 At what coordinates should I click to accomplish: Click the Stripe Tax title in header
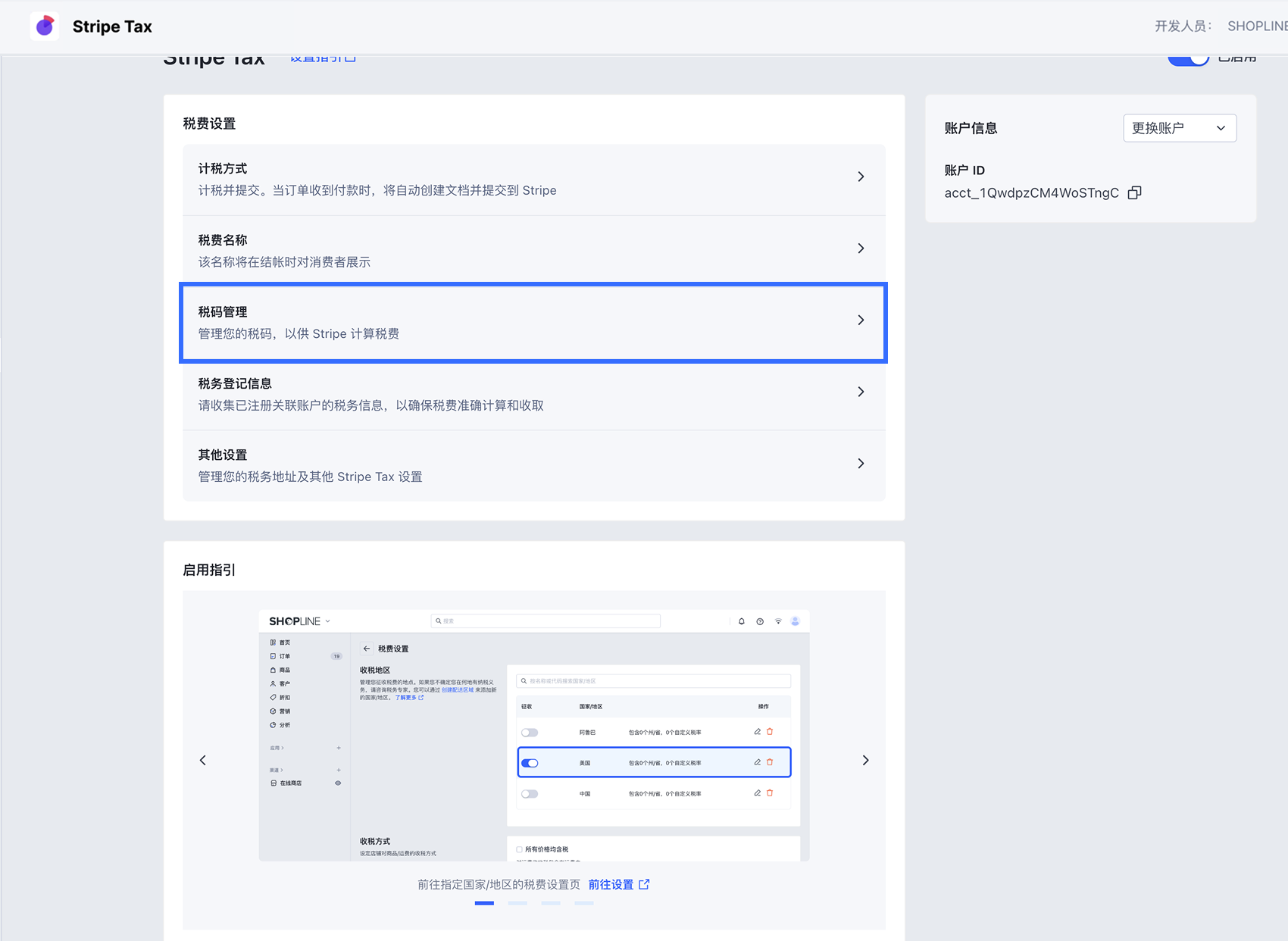[112, 27]
